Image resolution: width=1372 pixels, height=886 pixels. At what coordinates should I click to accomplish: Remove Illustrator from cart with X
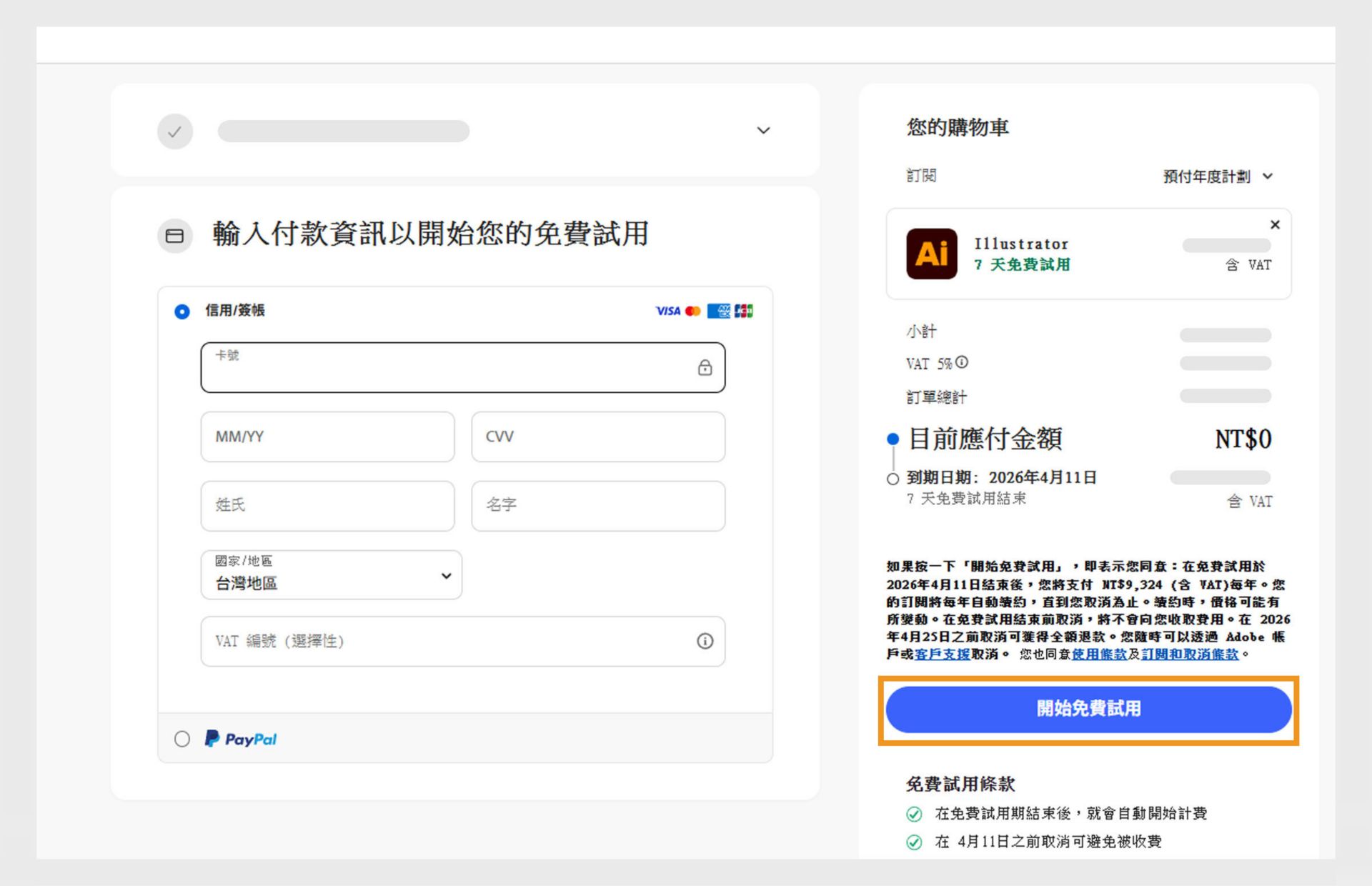(x=1275, y=224)
